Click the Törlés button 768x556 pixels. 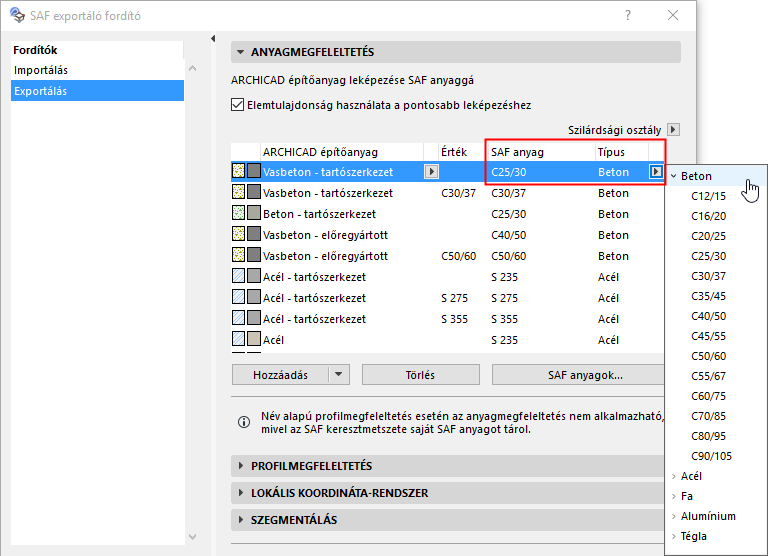420,375
